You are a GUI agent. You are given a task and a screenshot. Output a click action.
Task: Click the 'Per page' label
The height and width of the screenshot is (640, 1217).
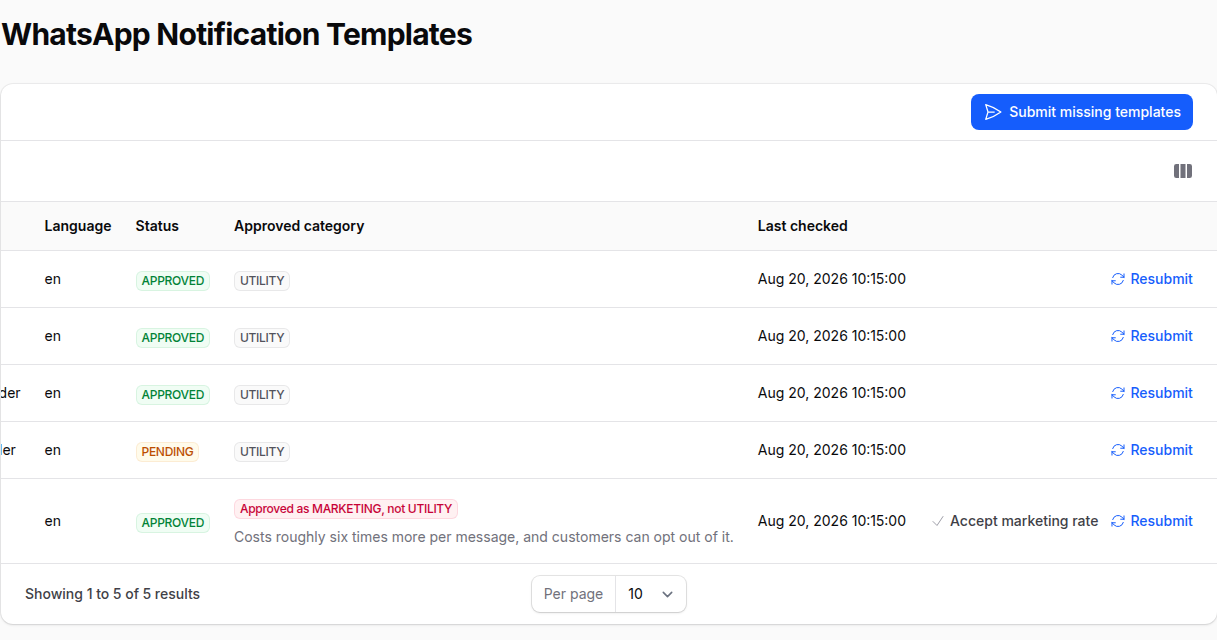point(573,594)
